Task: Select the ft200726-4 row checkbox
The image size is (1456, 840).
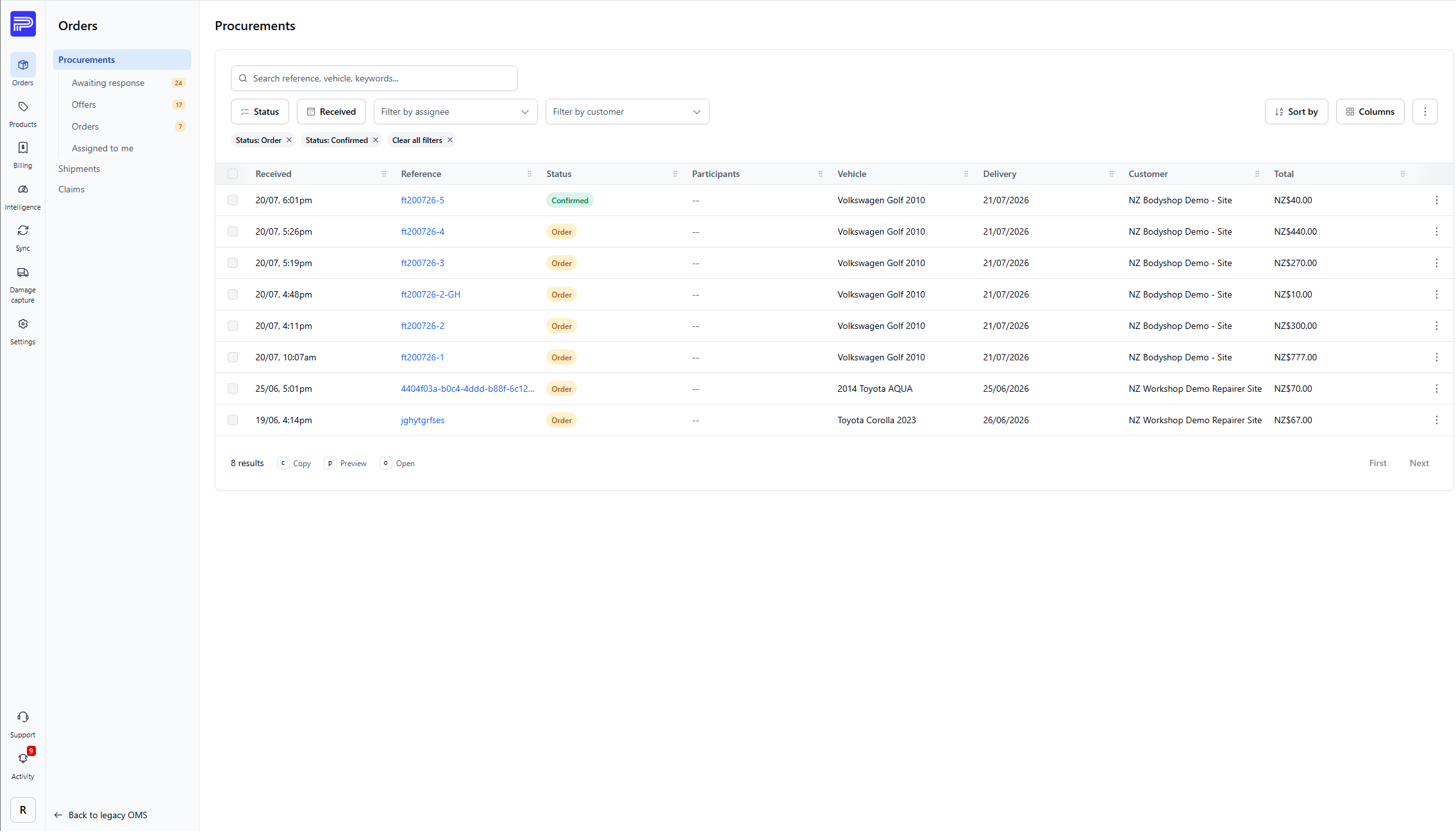Action: (233, 232)
